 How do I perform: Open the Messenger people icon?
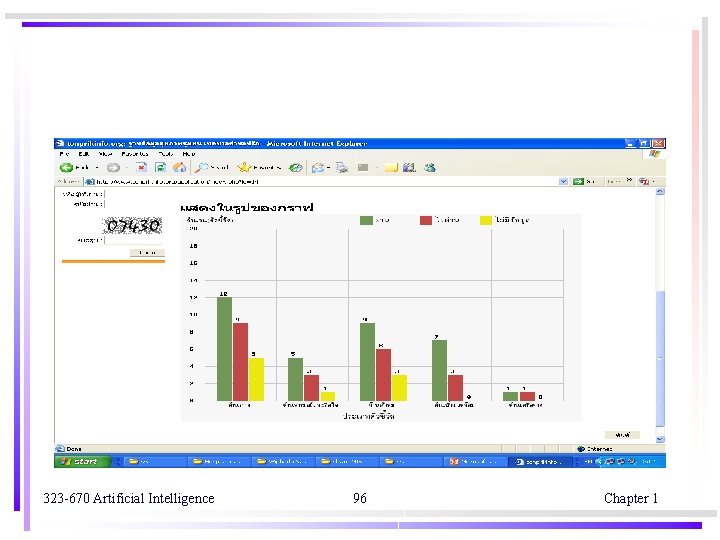click(430, 168)
